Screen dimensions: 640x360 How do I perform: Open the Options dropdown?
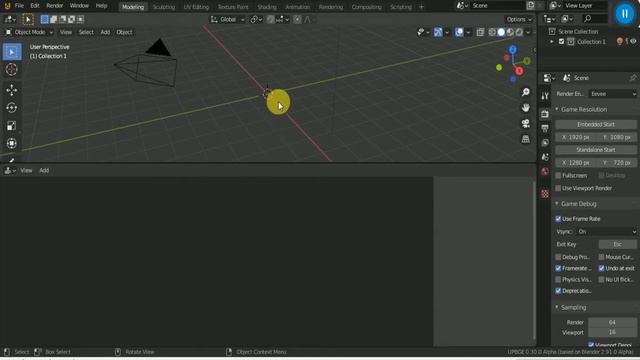tap(519, 19)
